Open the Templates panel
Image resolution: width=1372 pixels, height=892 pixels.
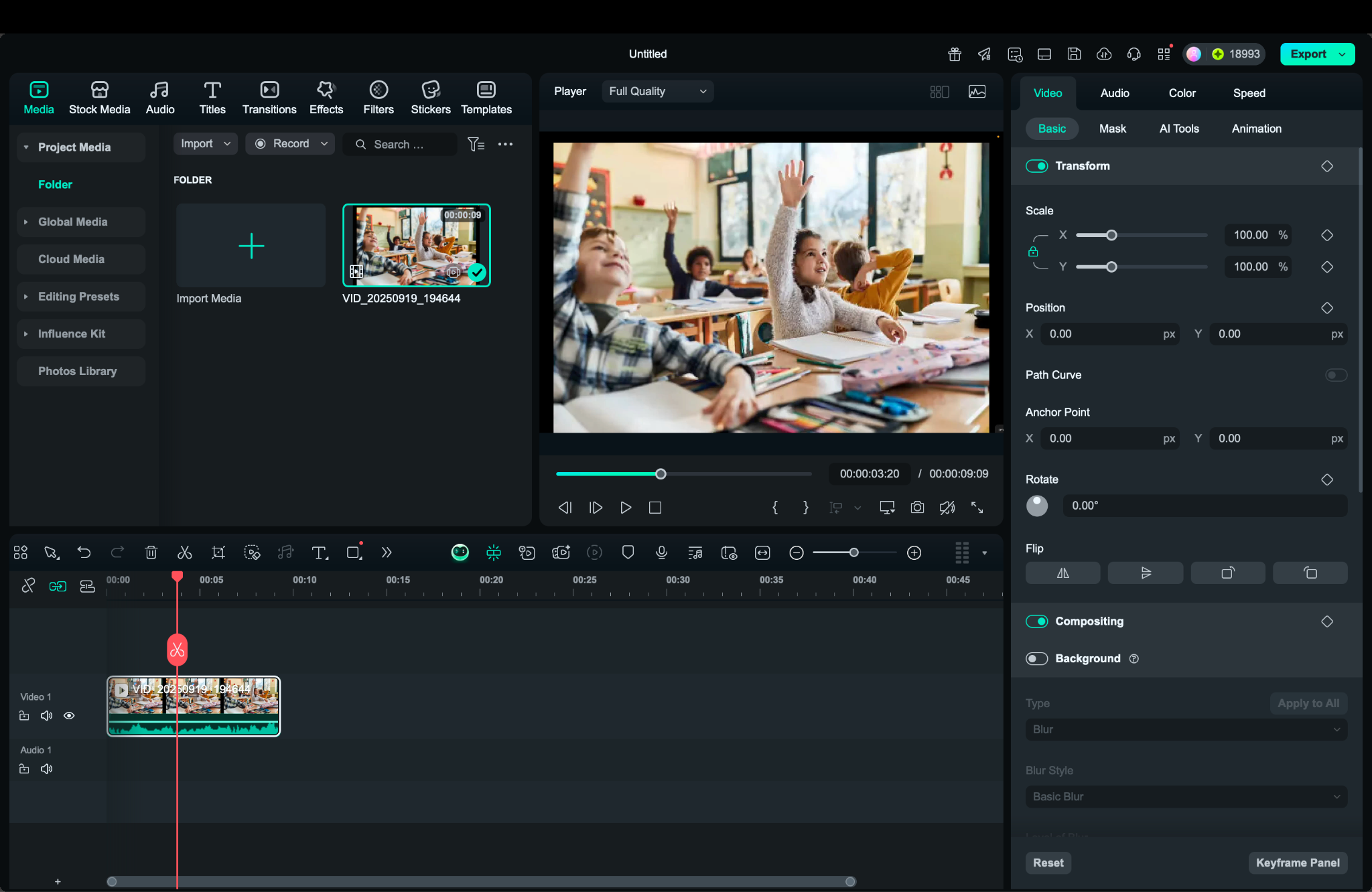click(x=486, y=98)
